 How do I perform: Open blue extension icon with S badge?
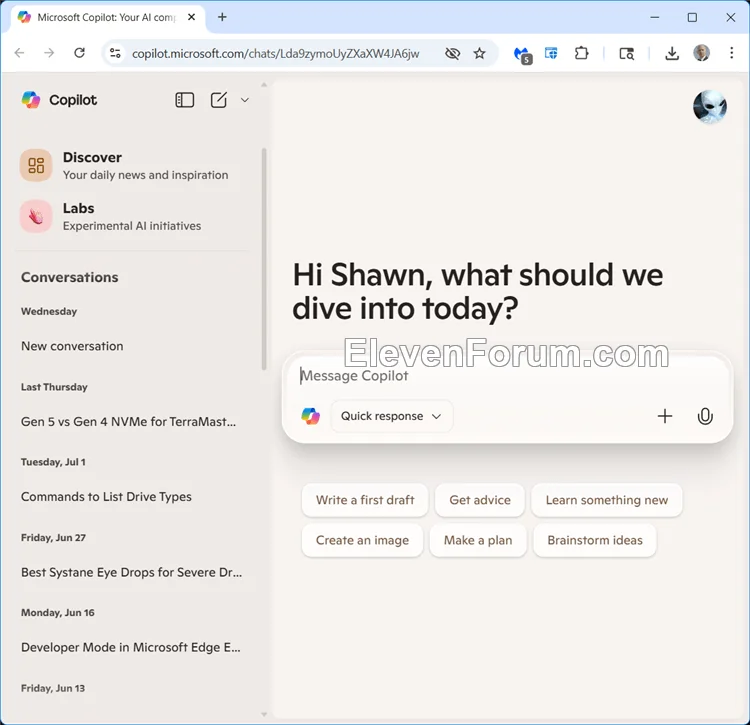pos(522,55)
